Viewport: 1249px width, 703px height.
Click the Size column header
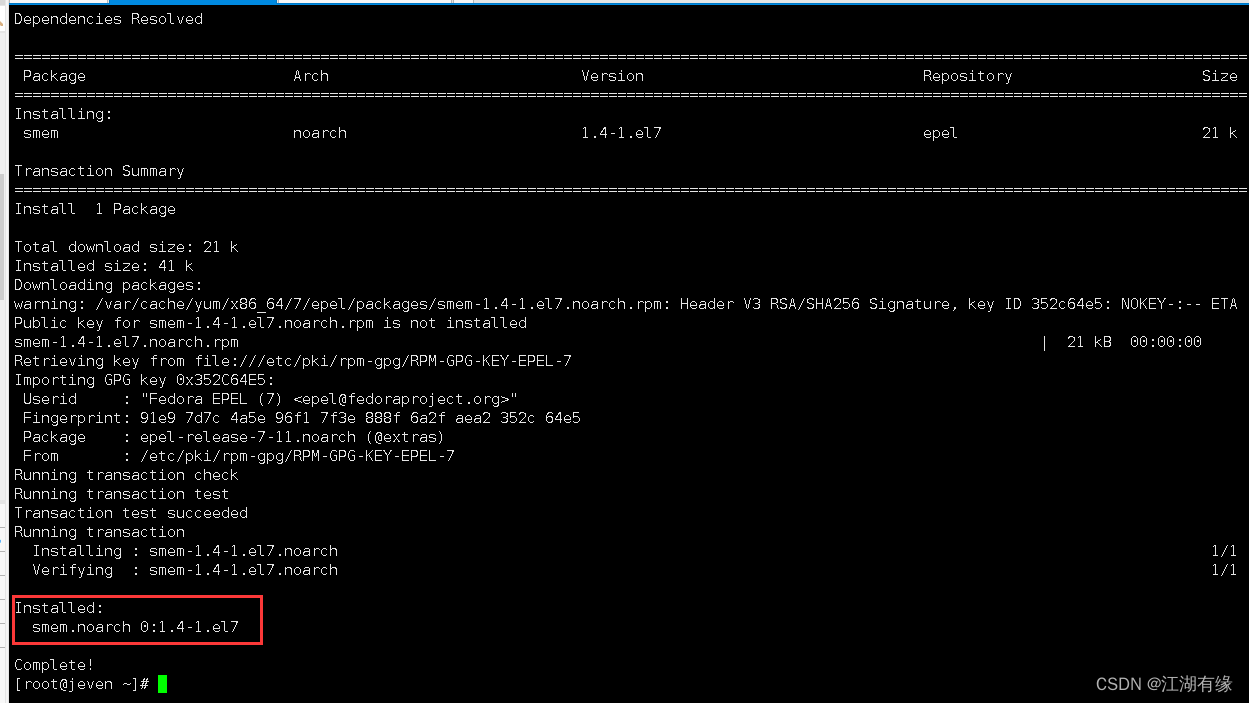pyautogui.click(x=1219, y=76)
